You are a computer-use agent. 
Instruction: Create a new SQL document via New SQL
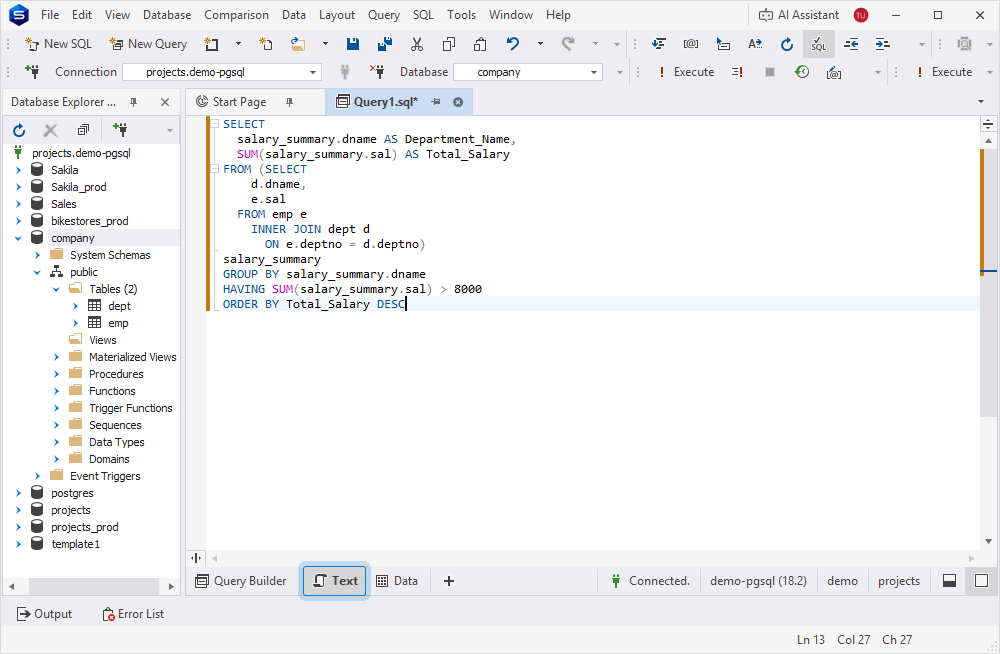point(58,44)
